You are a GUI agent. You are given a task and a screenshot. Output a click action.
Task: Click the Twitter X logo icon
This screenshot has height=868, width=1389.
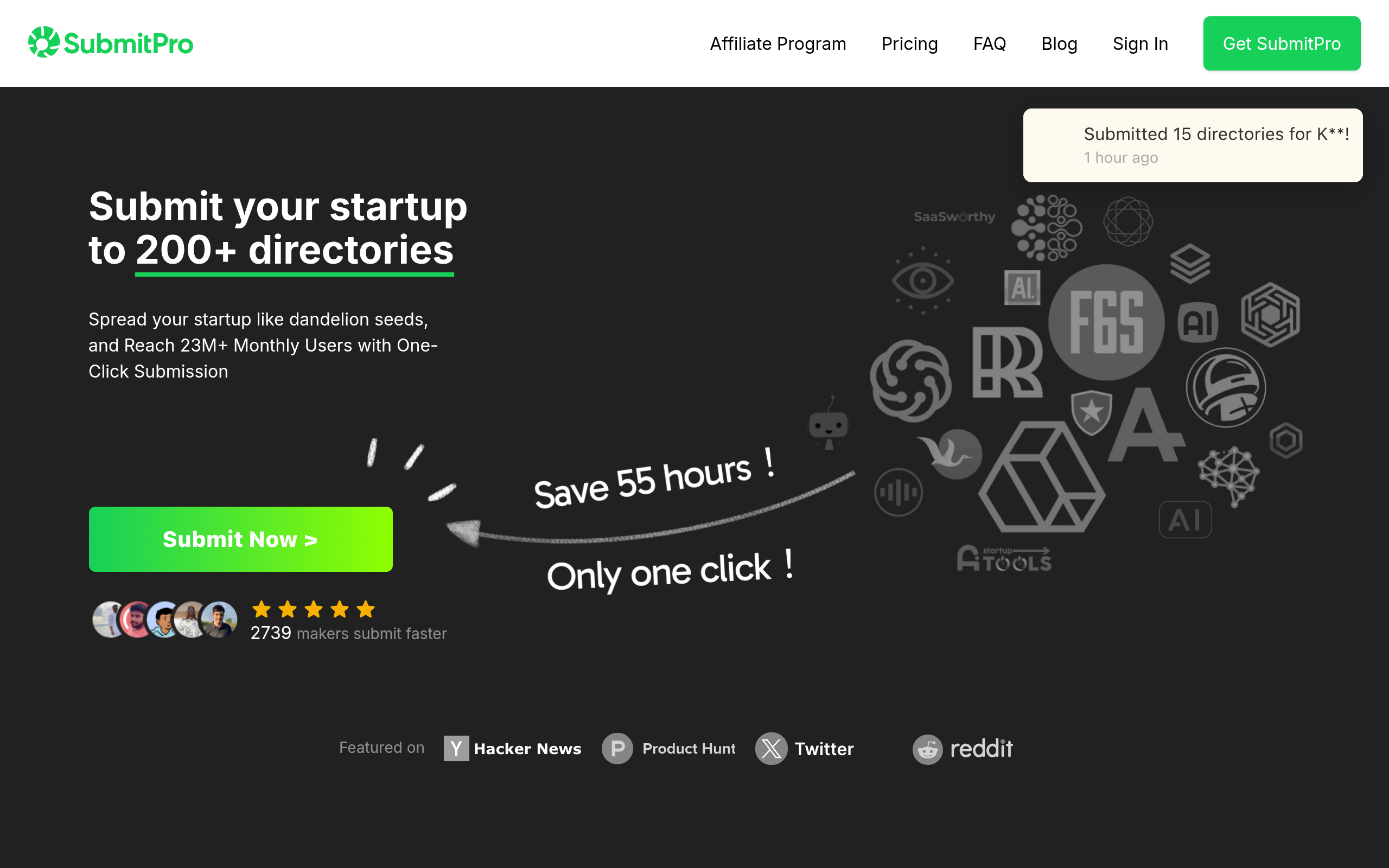(x=771, y=748)
